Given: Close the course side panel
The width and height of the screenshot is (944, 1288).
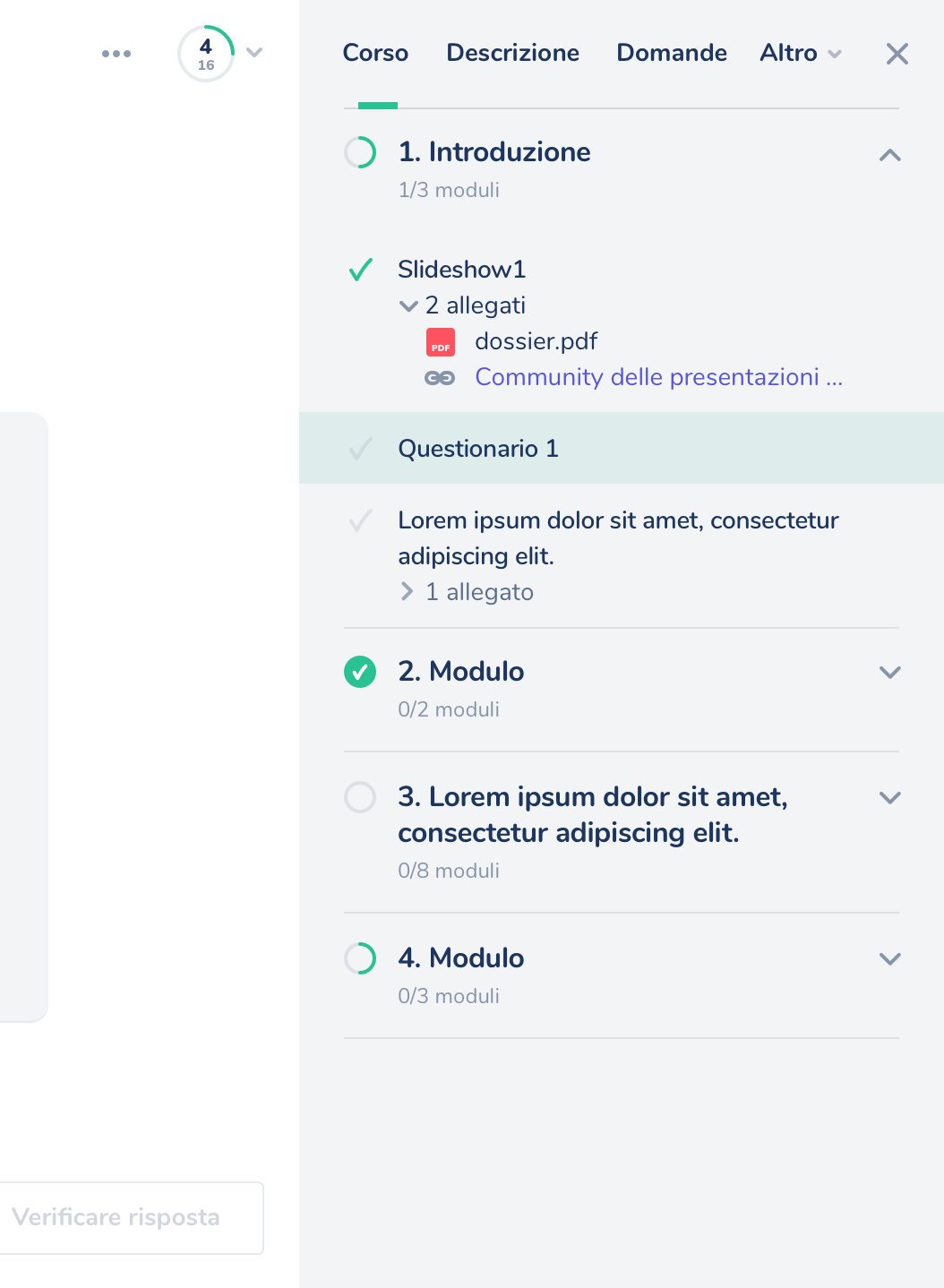Looking at the screenshot, I should [897, 54].
